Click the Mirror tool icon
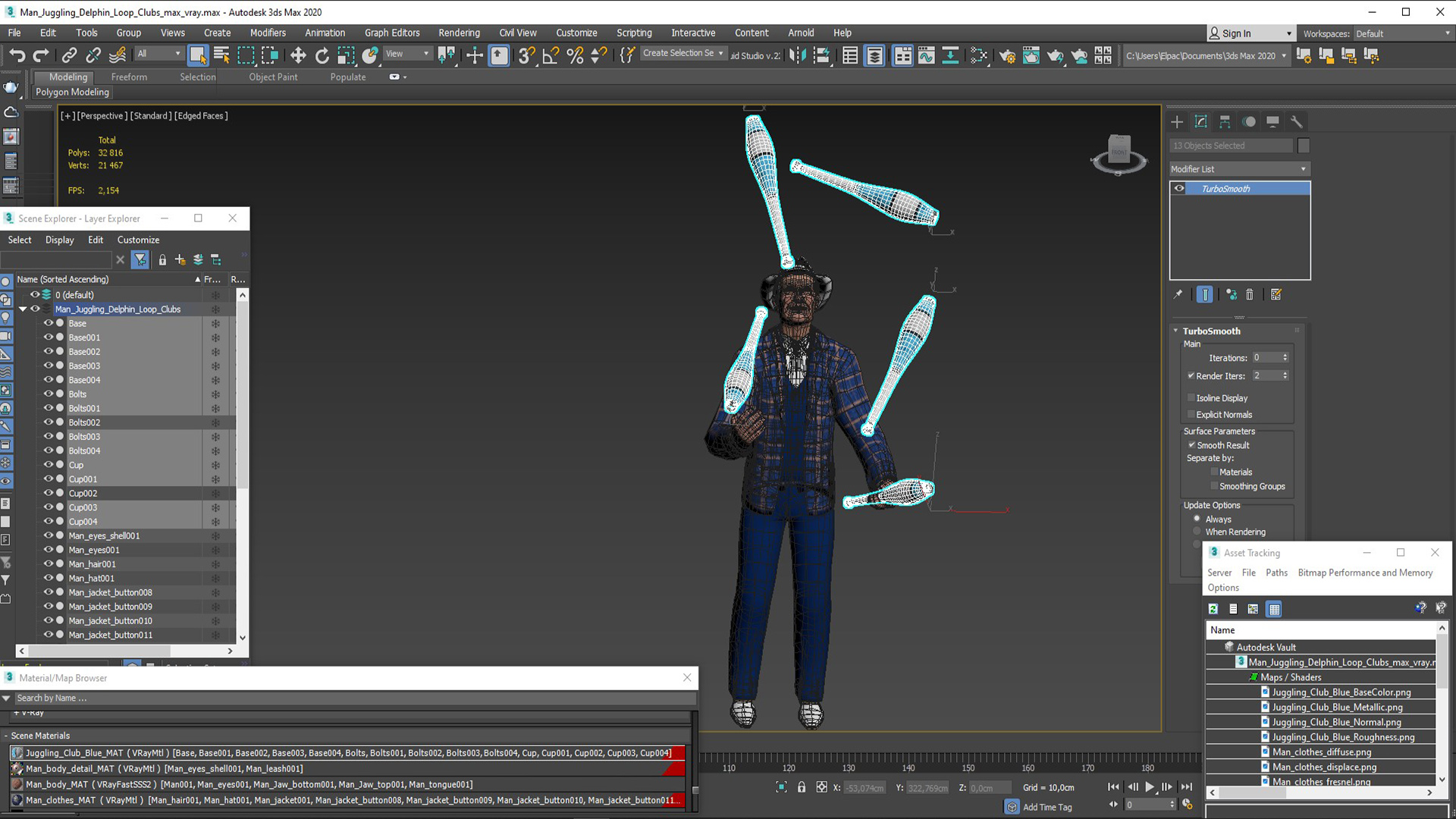 click(x=798, y=55)
